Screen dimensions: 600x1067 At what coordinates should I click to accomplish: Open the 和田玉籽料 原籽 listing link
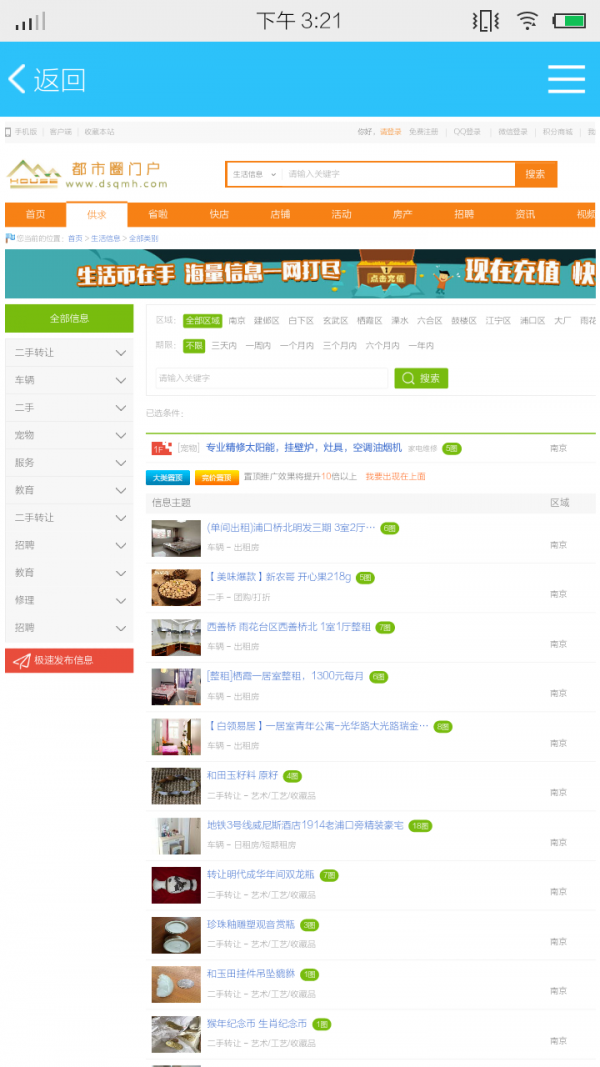tap(242, 775)
